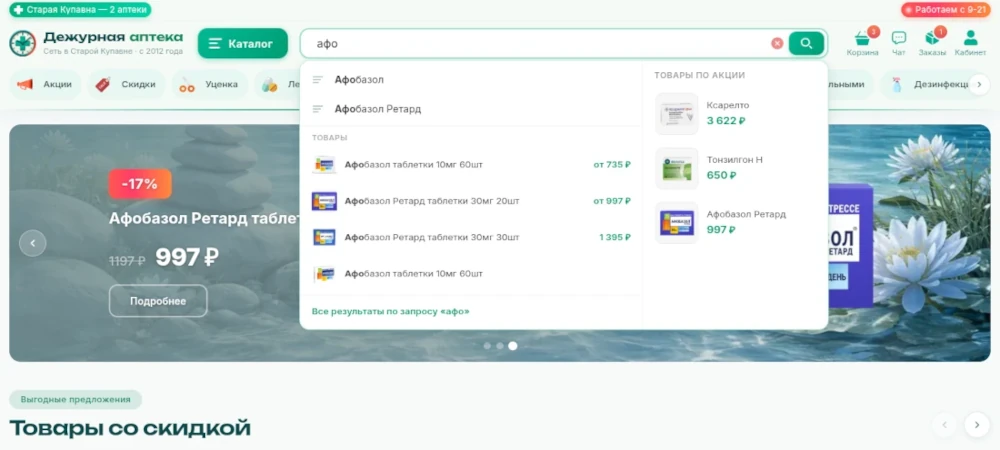Image resolution: width=1000 pixels, height=450 pixels.
Task: Select the Афобазол Ретард search suggestion
Action: click(x=470, y=109)
